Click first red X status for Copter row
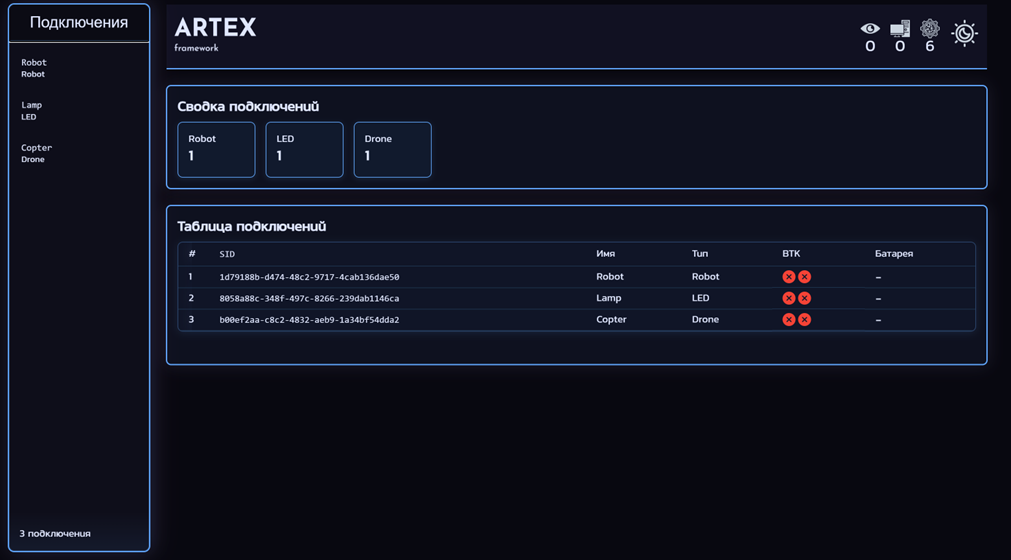Screen dimensions: 1011x560 coord(789,320)
